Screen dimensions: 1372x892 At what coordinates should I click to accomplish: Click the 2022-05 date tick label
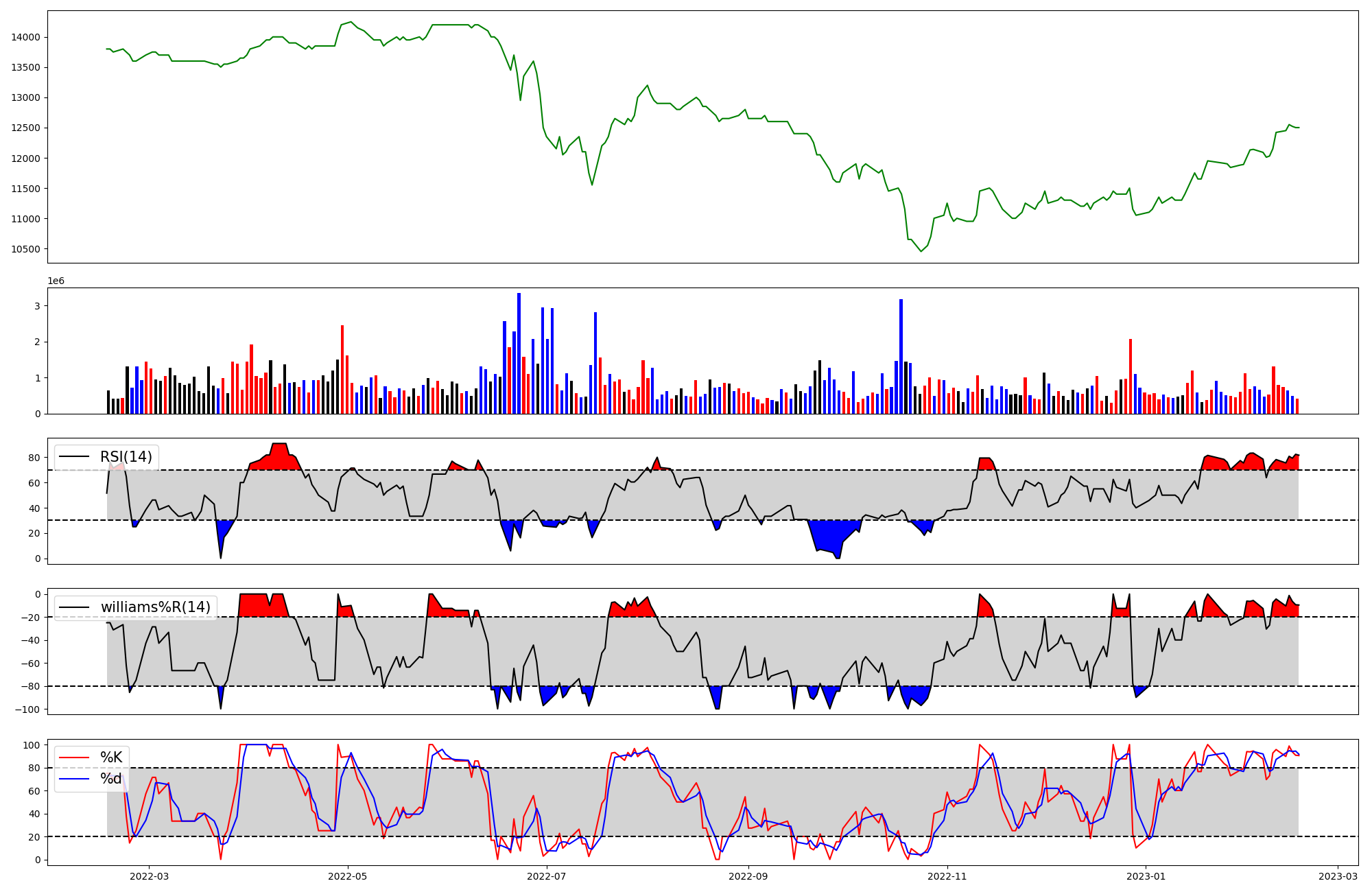348,876
